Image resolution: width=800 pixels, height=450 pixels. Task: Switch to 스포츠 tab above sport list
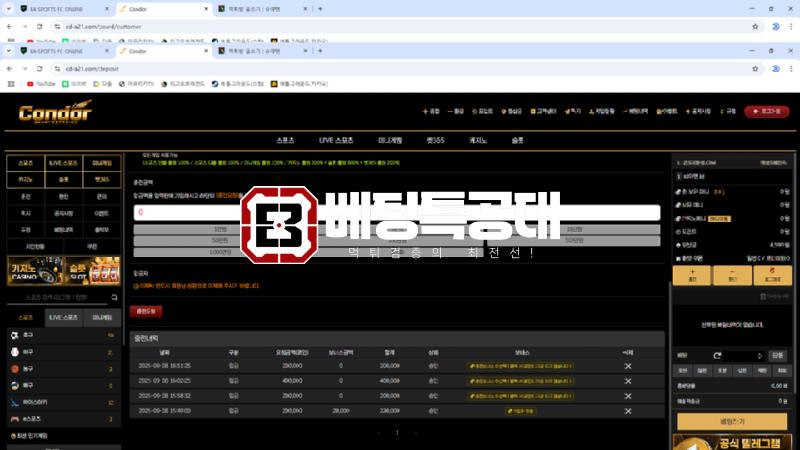point(26,317)
